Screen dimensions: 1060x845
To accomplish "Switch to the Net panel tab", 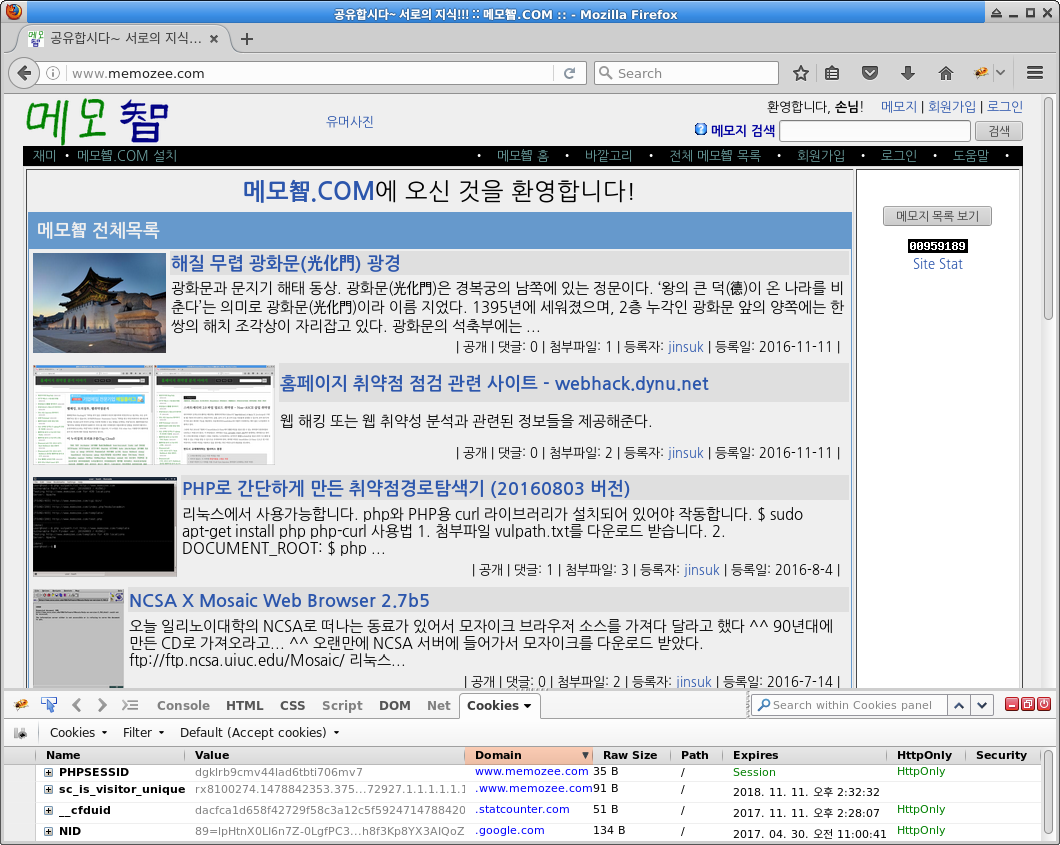I will (439, 705).
